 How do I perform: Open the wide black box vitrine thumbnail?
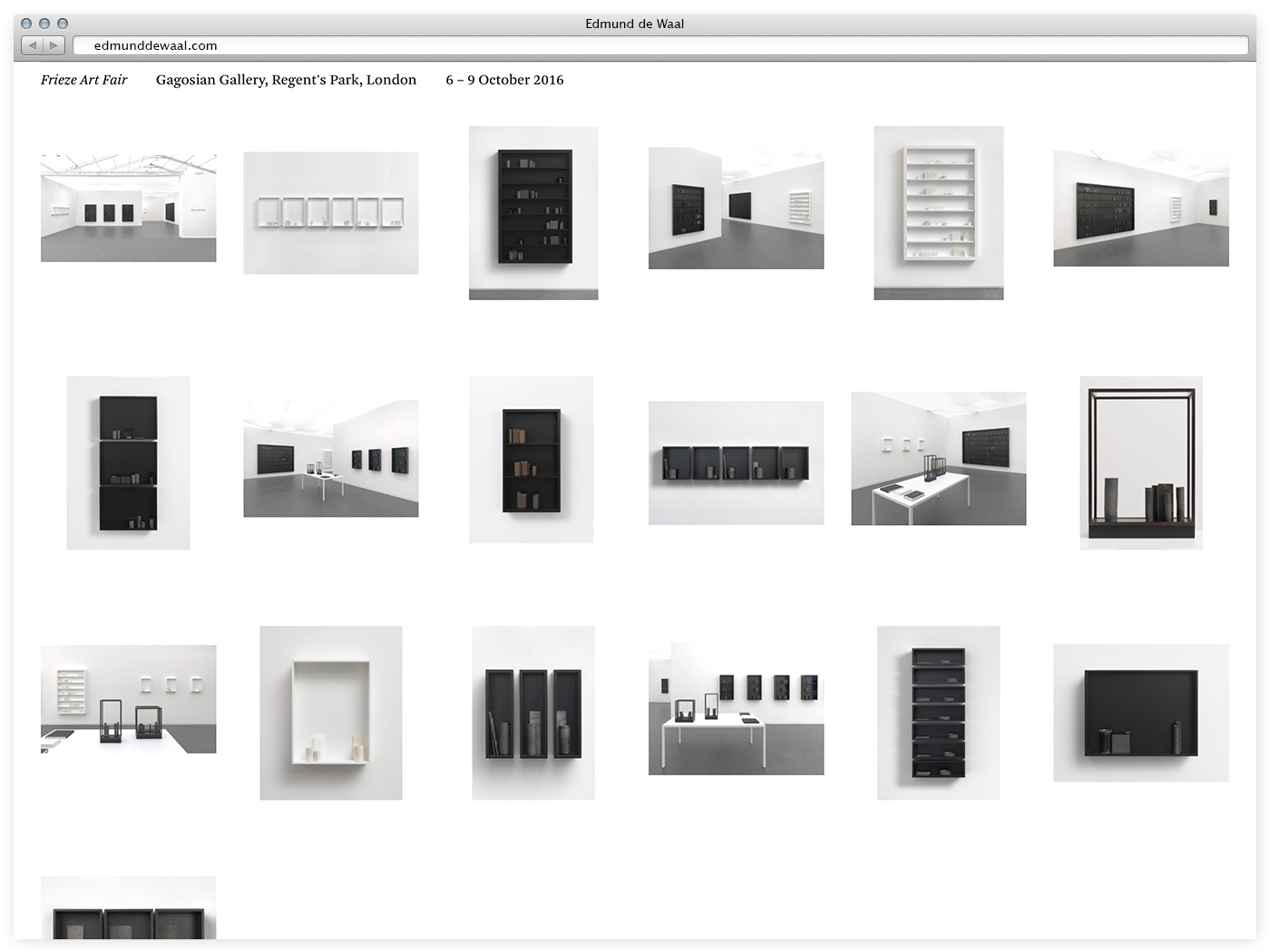pyautogui.click(x=1140, y=713)
